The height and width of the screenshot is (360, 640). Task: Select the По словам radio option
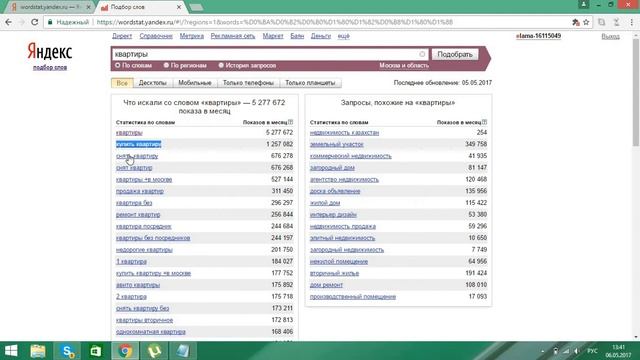118,65
